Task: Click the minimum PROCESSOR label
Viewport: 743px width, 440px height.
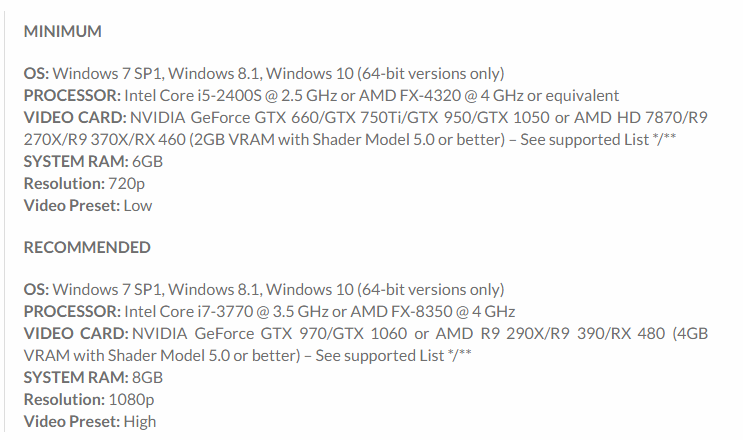Action: pos(72,96)
